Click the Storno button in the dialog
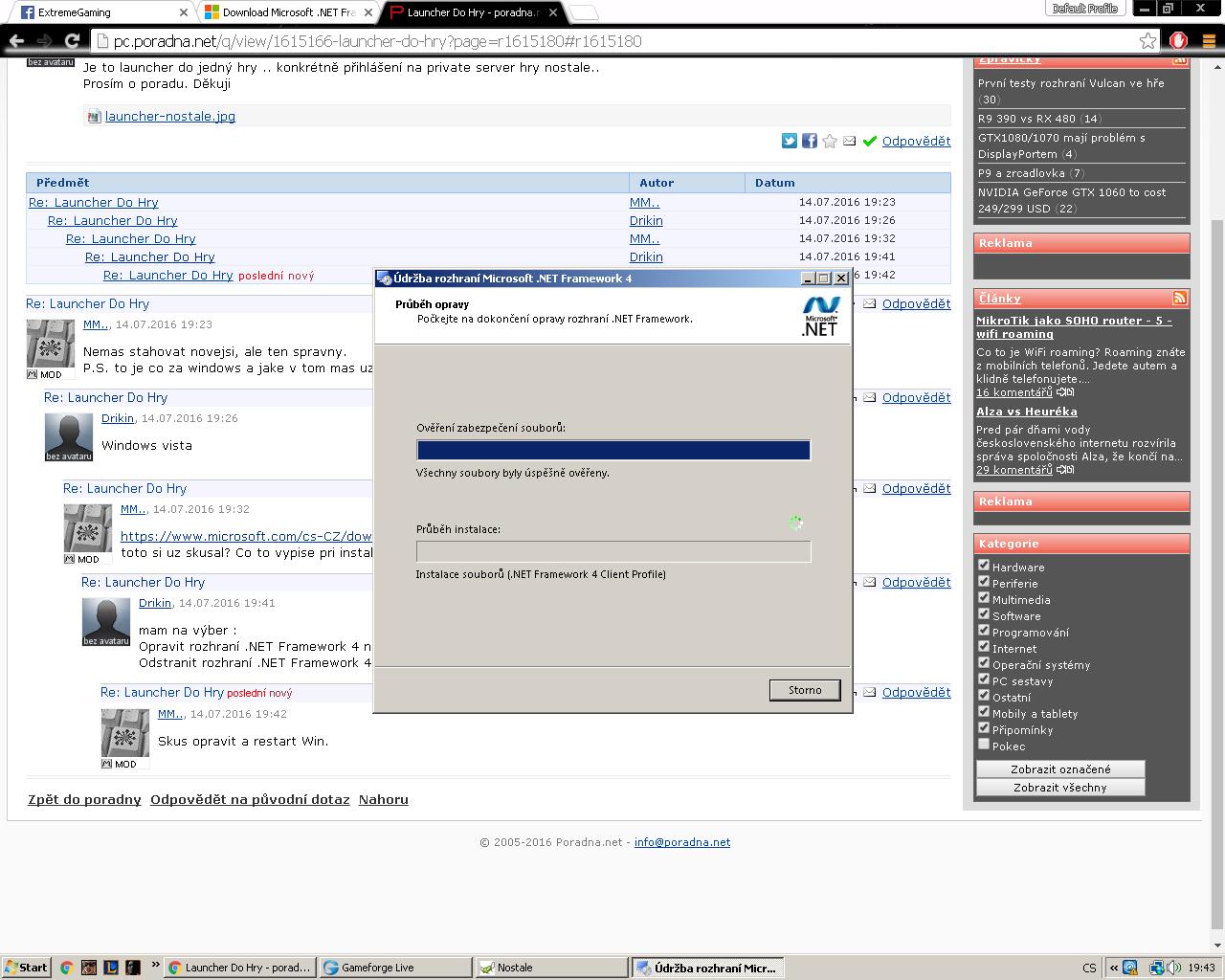 [x=805, y=690]
